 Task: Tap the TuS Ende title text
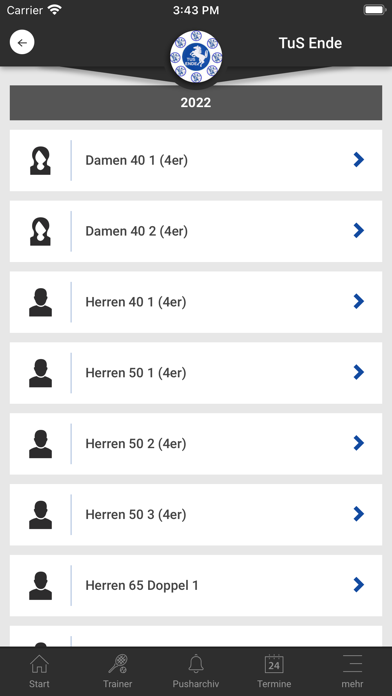310,43
